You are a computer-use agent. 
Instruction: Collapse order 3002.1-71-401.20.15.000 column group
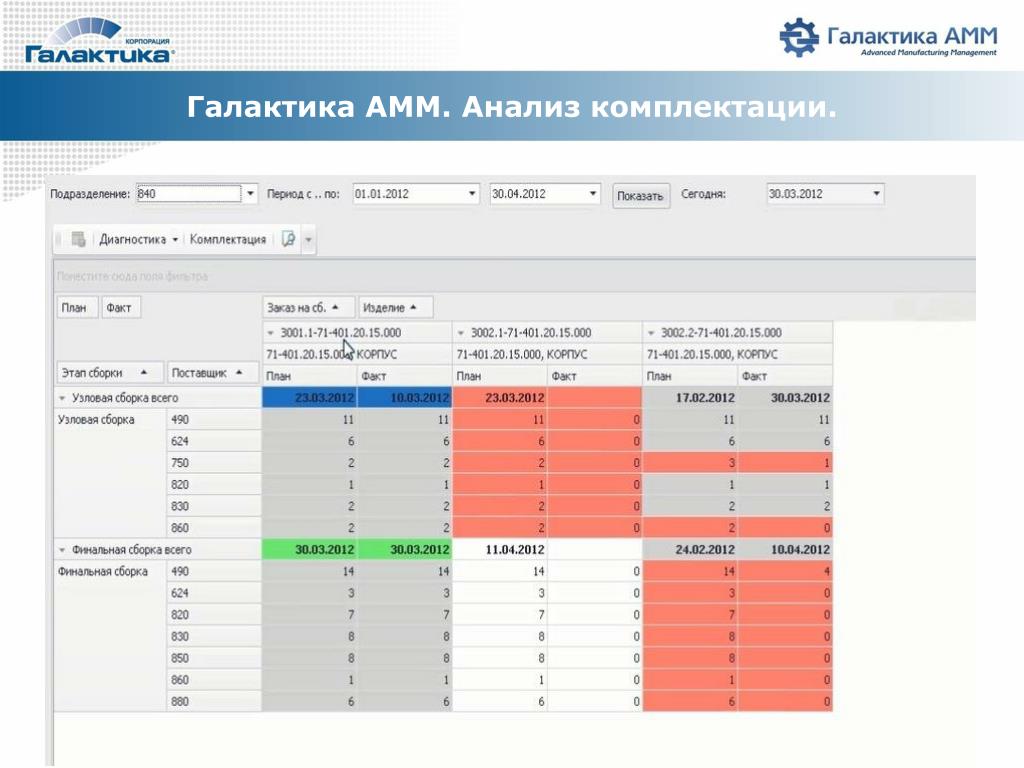[460, 333]
